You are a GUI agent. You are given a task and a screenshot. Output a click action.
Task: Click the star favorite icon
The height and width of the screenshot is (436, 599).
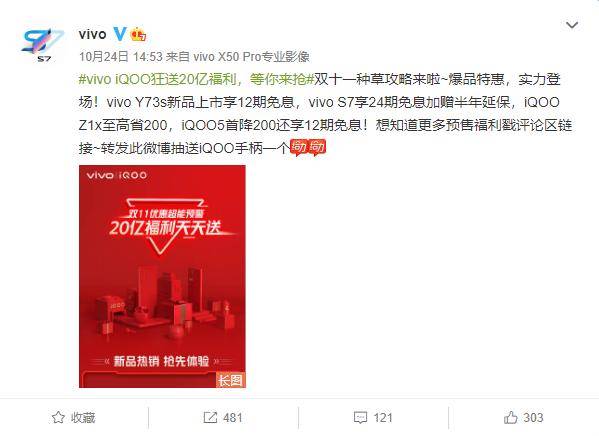click(58, 417)
